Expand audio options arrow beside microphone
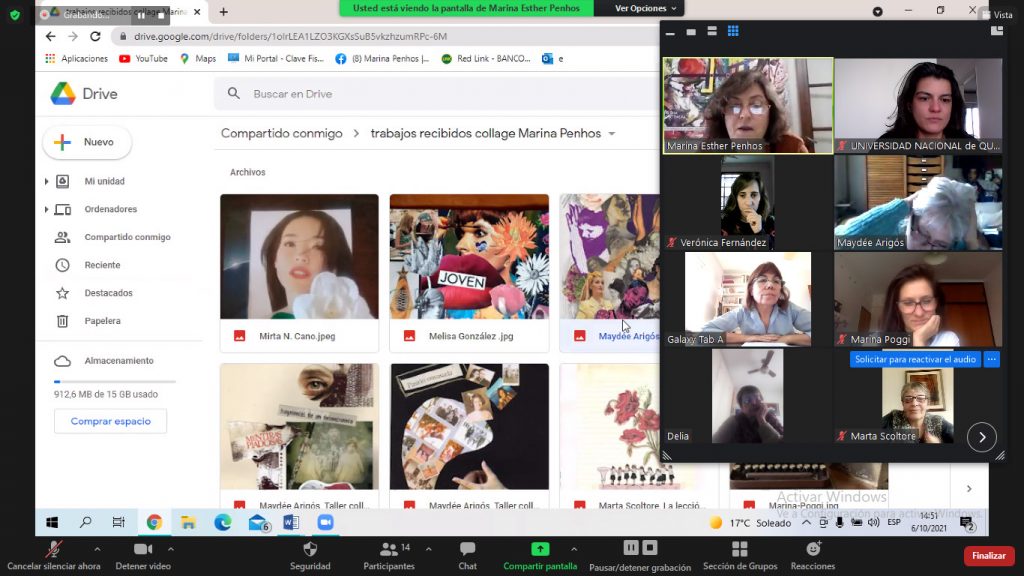Viewport: 1024px width, 576px height. click(97, 549)
